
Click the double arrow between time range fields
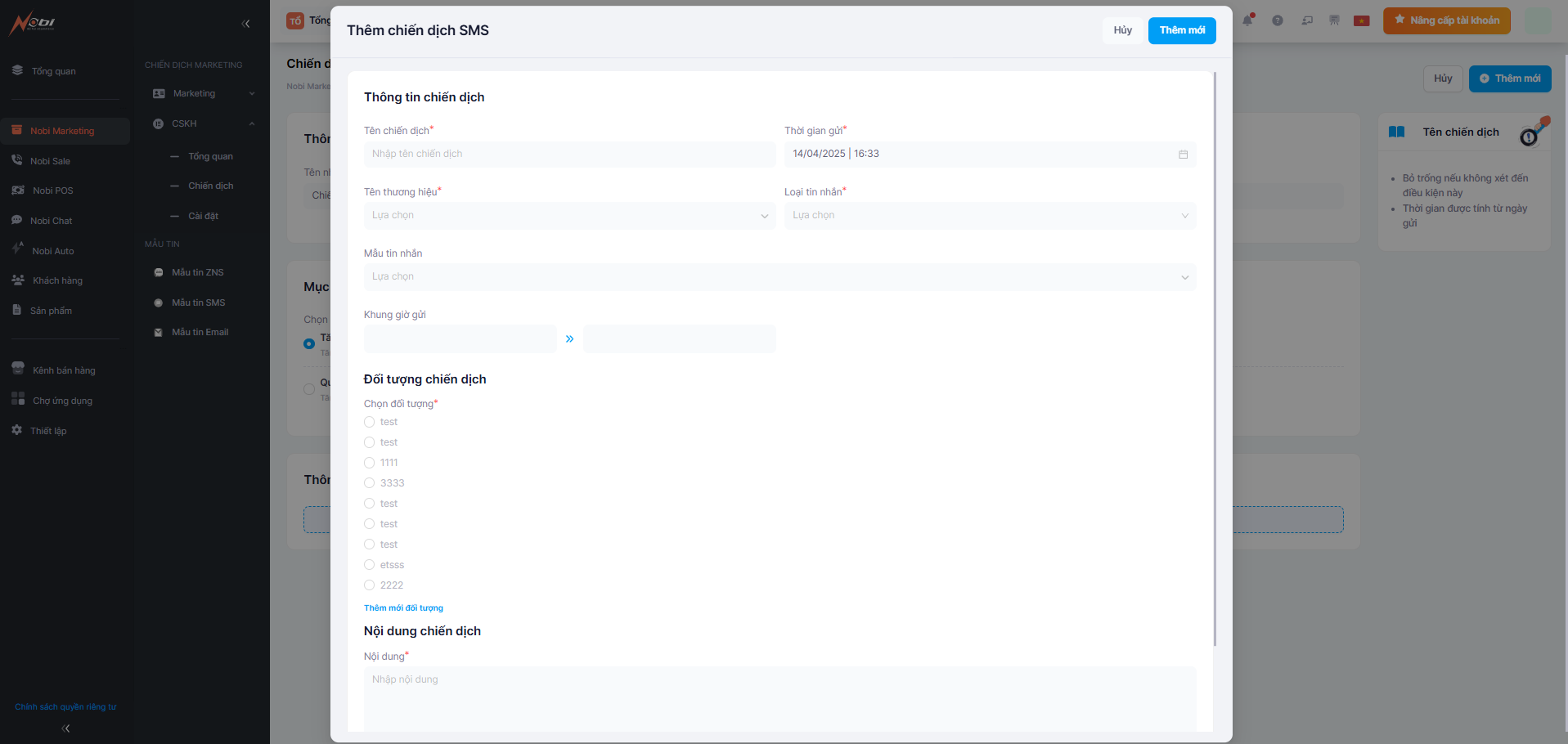point(569,338)
